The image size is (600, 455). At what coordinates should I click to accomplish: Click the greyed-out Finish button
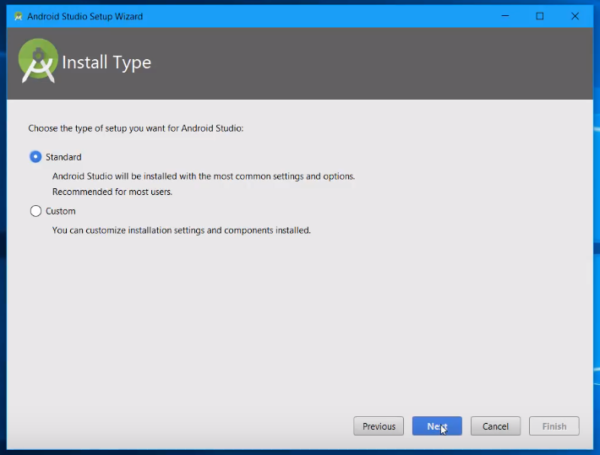click(553, 426)
